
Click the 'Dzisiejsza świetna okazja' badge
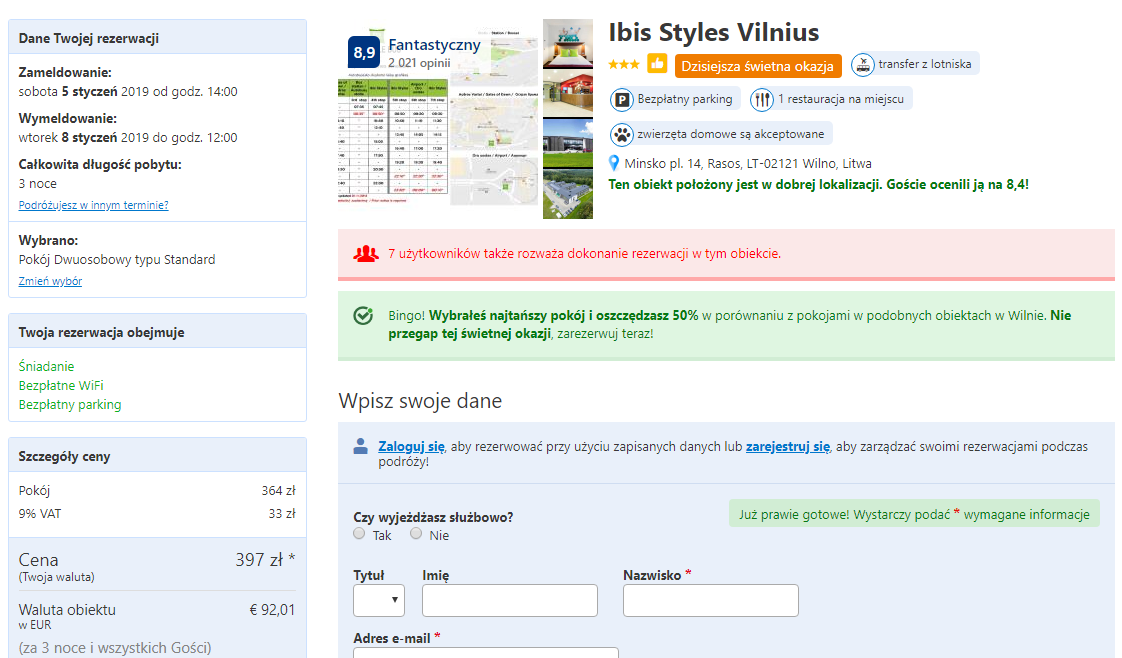(x=758, y=66)
